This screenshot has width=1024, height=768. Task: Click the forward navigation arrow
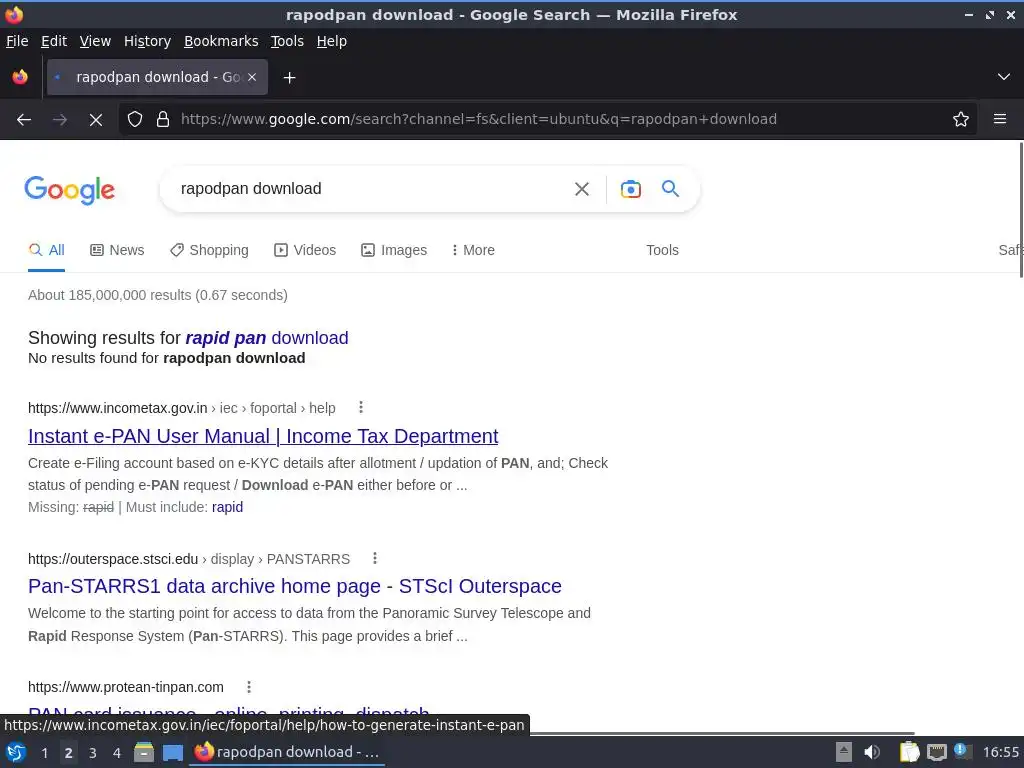point(60,120)
